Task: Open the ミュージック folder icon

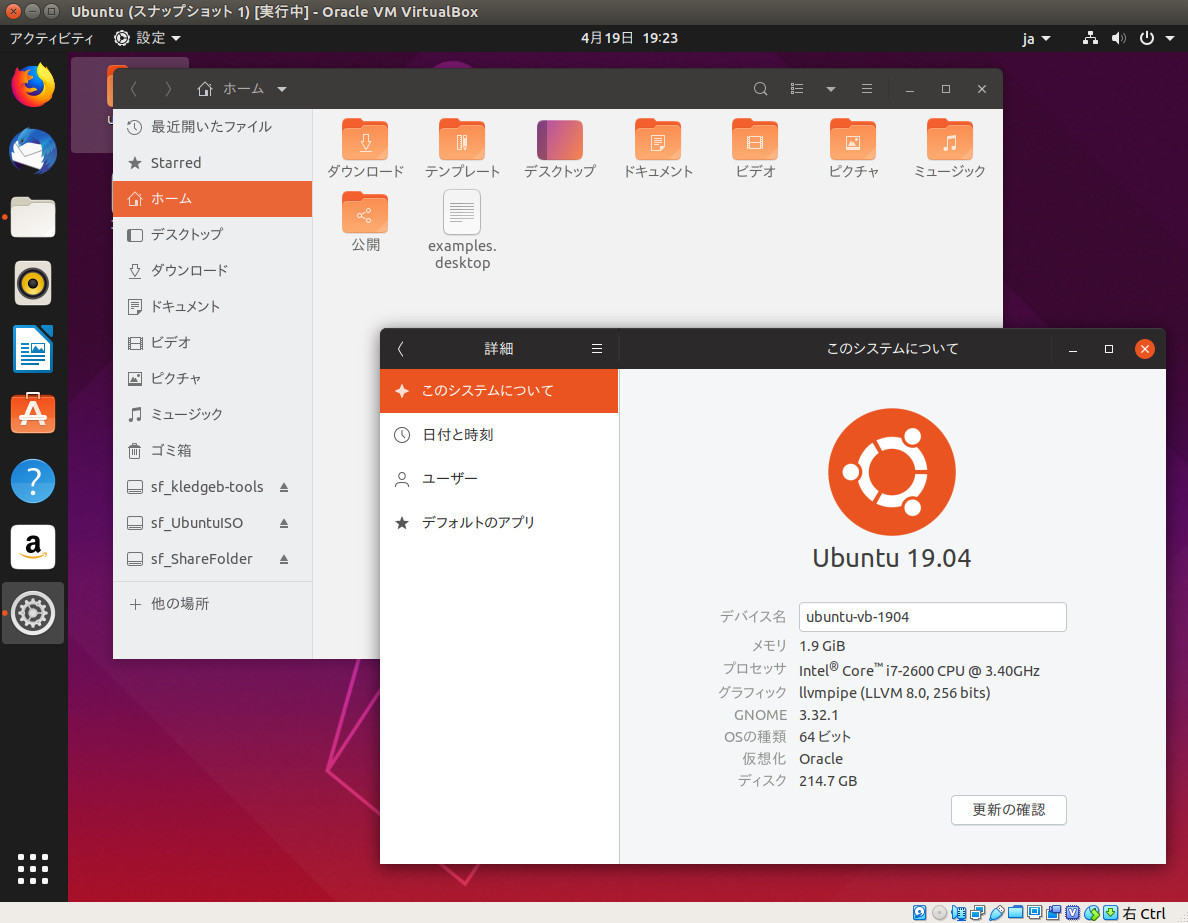Action: click(x=949, y=139)
